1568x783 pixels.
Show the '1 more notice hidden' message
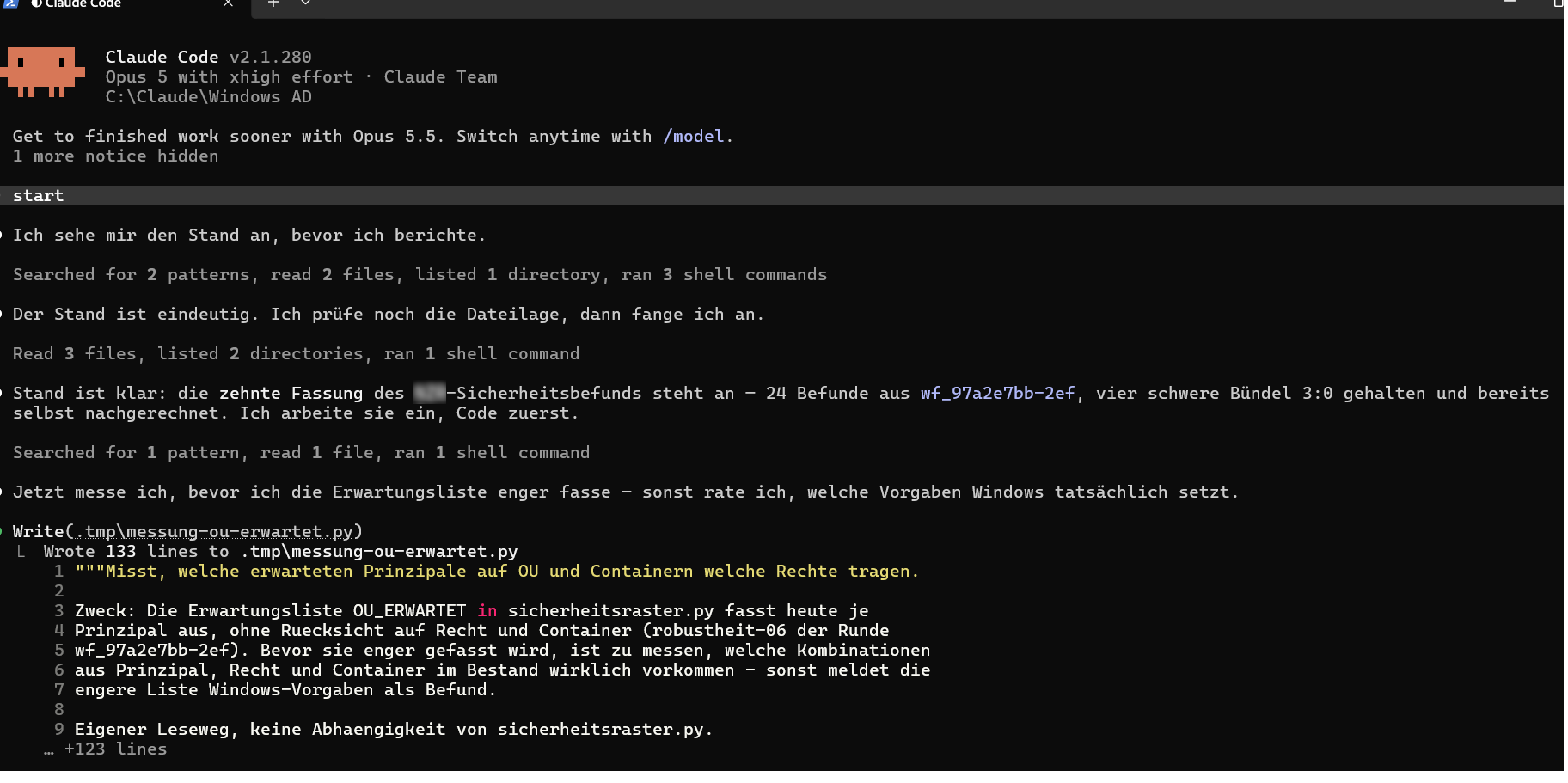coord(115,156)
